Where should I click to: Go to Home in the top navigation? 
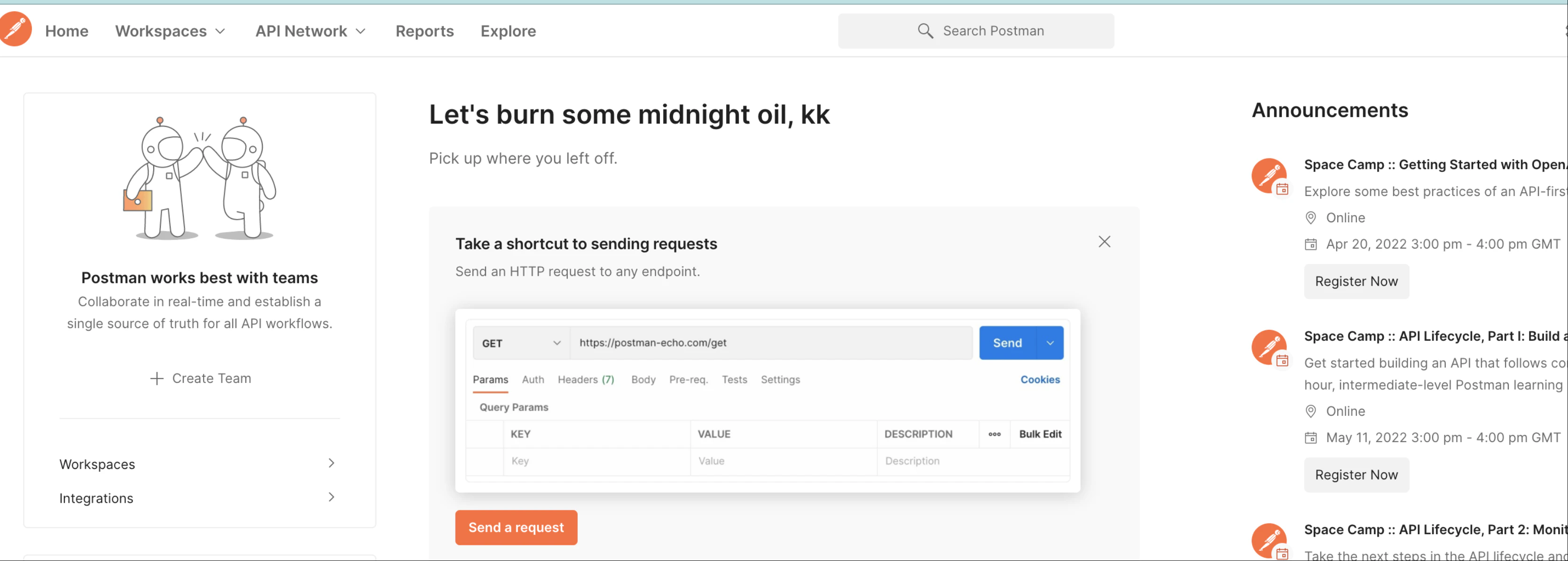(66, 31)
